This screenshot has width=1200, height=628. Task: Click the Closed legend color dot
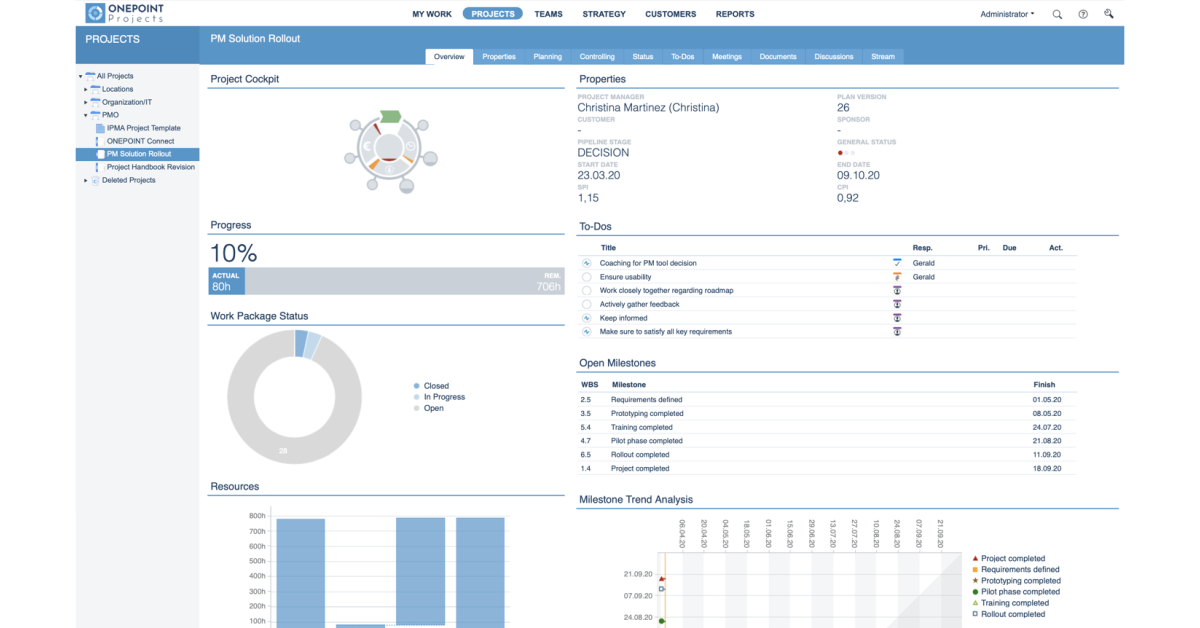417,386
